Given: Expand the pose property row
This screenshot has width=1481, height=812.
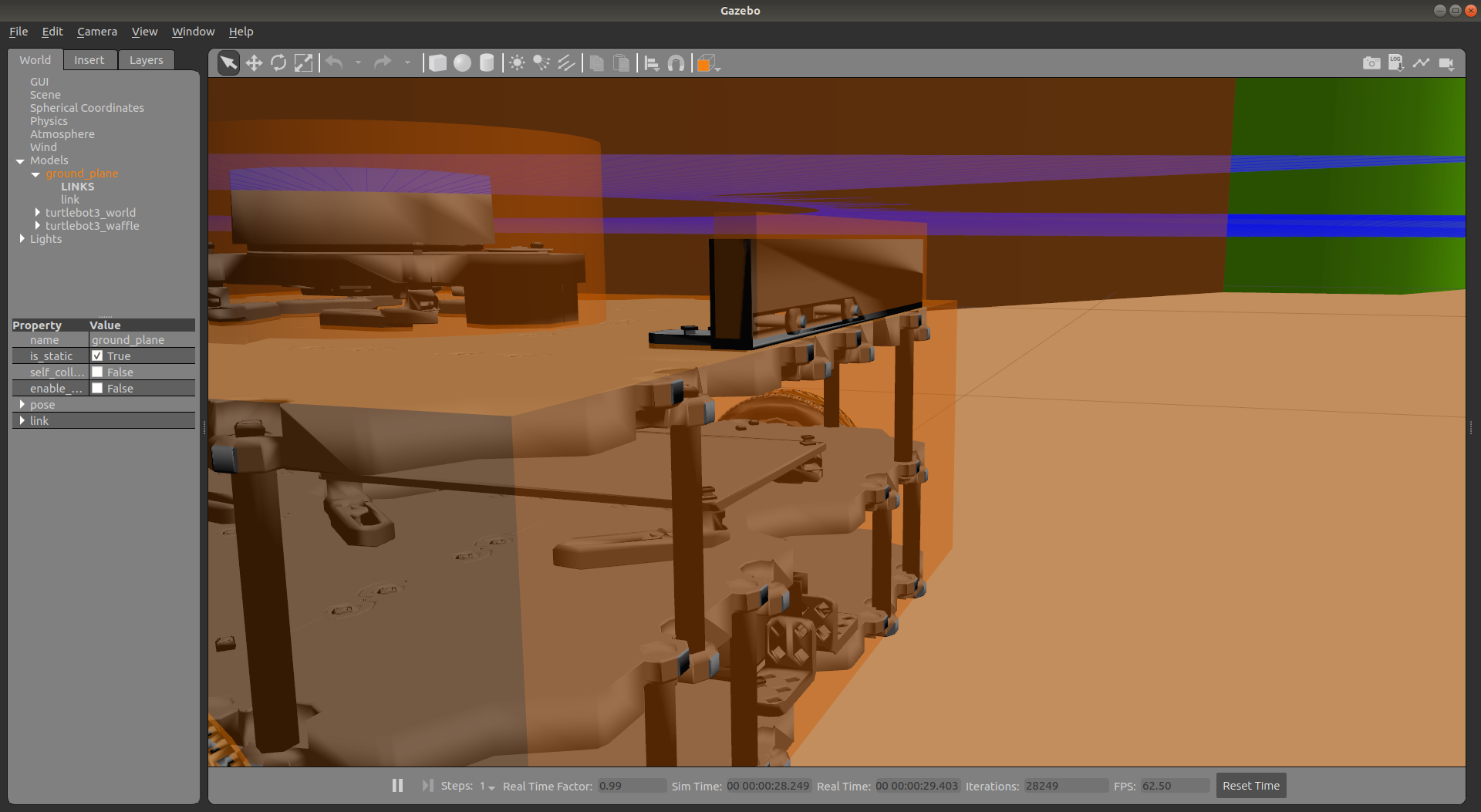Looking at the screenshot, I should pyautogui.click(x=23, y=404).
